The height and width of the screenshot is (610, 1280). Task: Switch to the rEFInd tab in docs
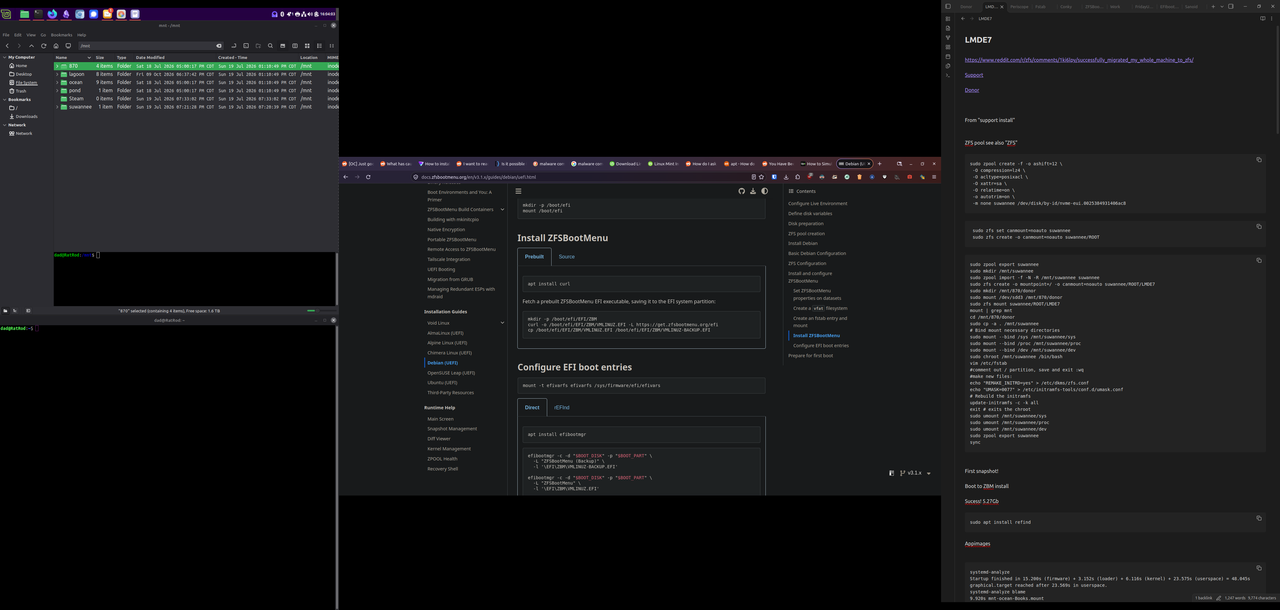coord(562,407)
